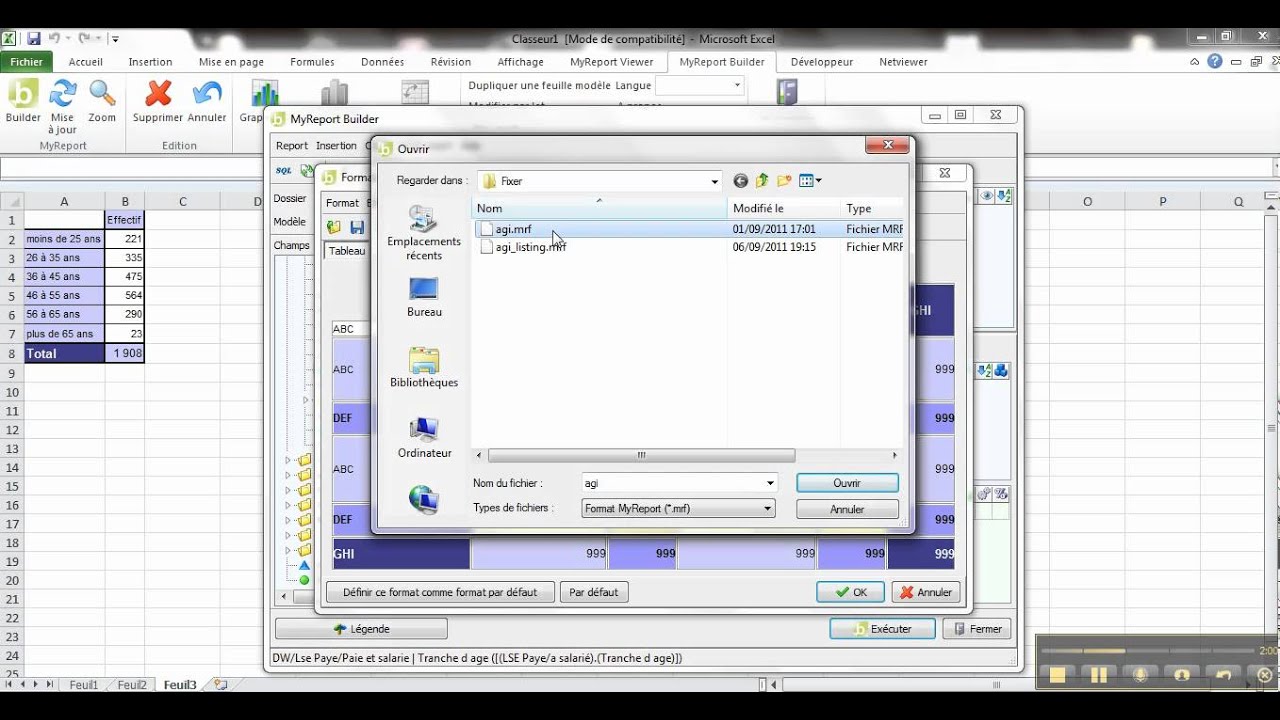
Task: Open the MyReport Viewer ribbon tab
Action: click(611, 62)
